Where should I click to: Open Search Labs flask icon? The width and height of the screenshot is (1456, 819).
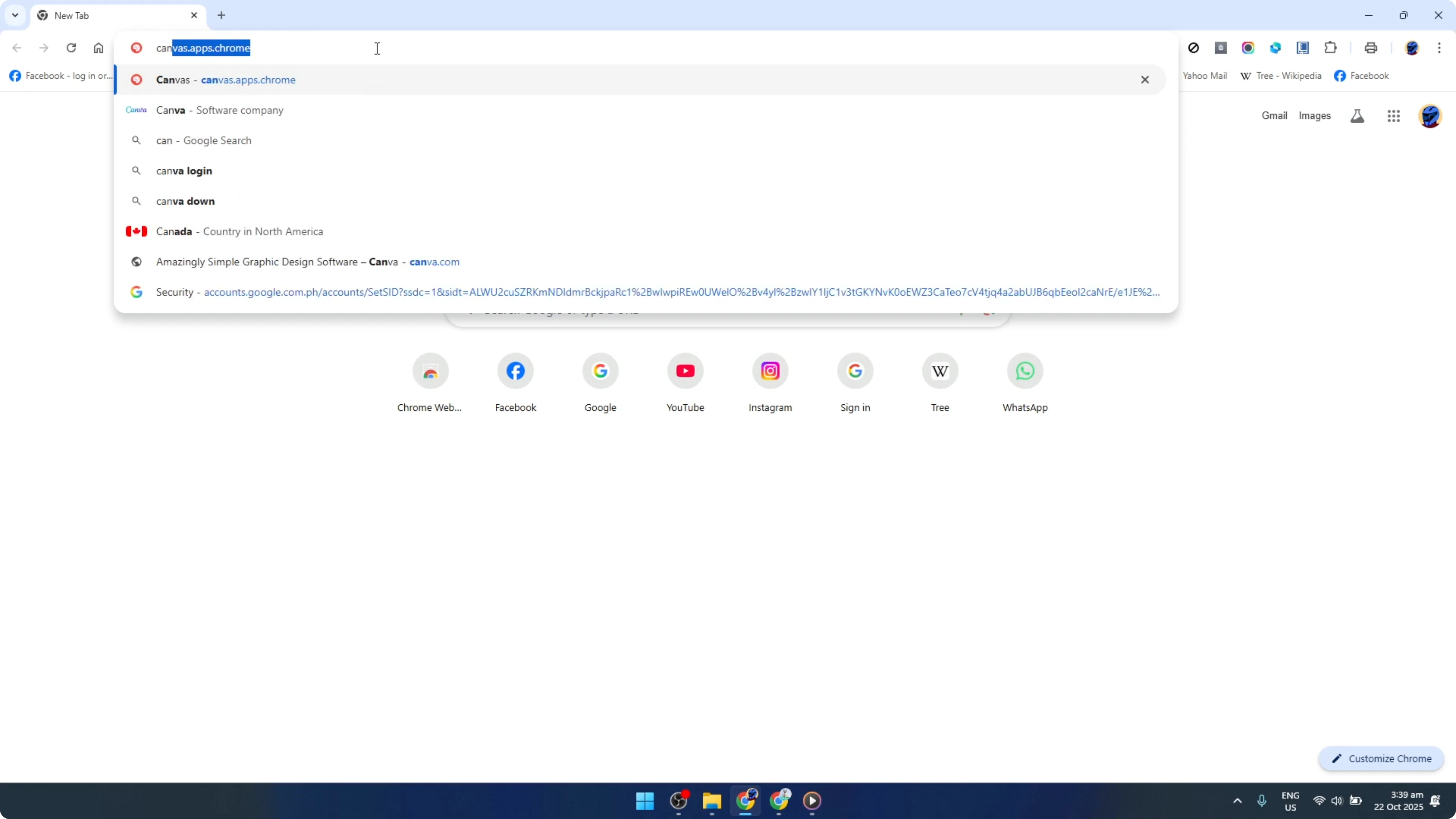pyautogui.click(x=1357, y=115)
